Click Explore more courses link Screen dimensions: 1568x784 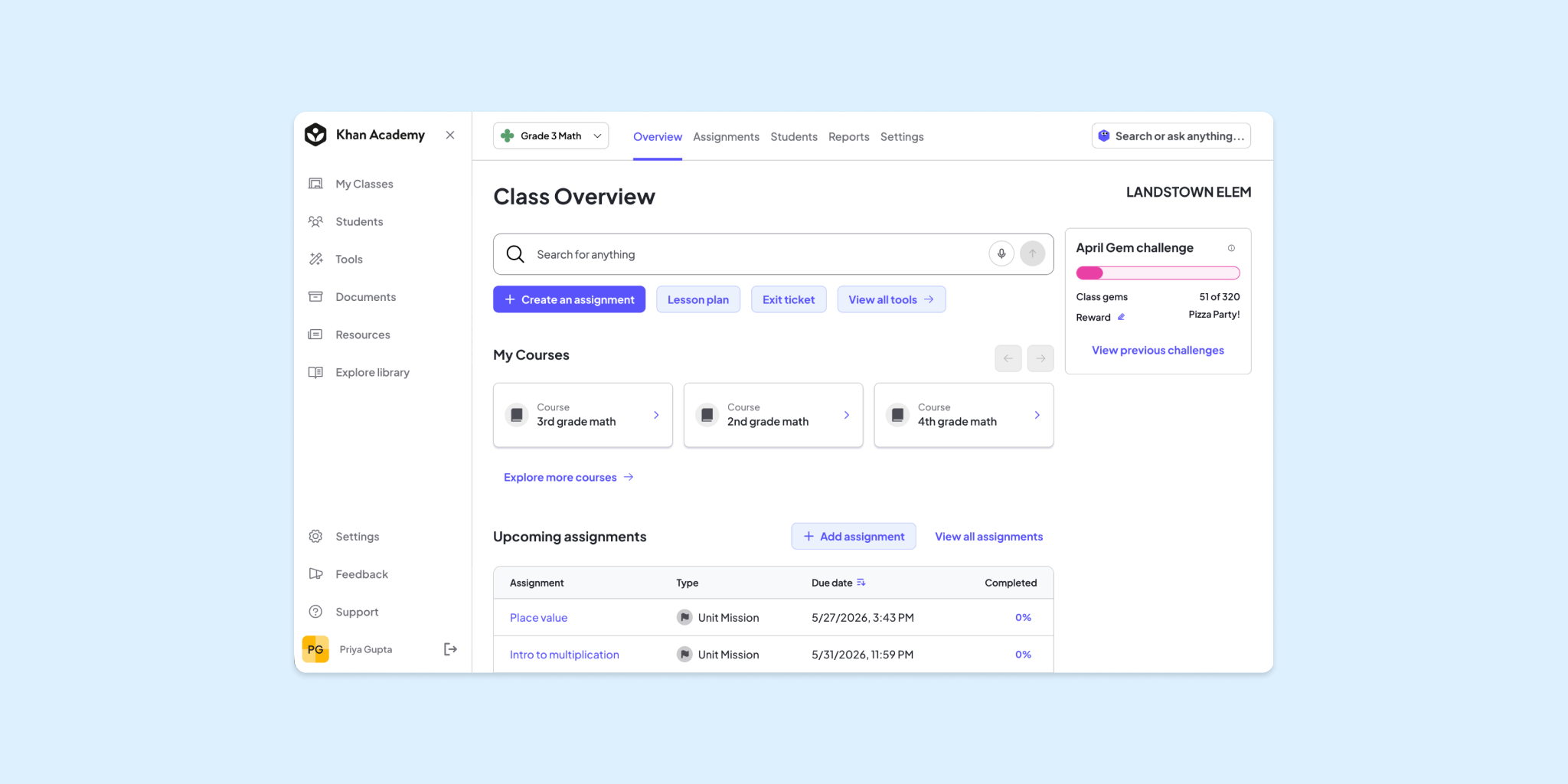click(569, 477)
